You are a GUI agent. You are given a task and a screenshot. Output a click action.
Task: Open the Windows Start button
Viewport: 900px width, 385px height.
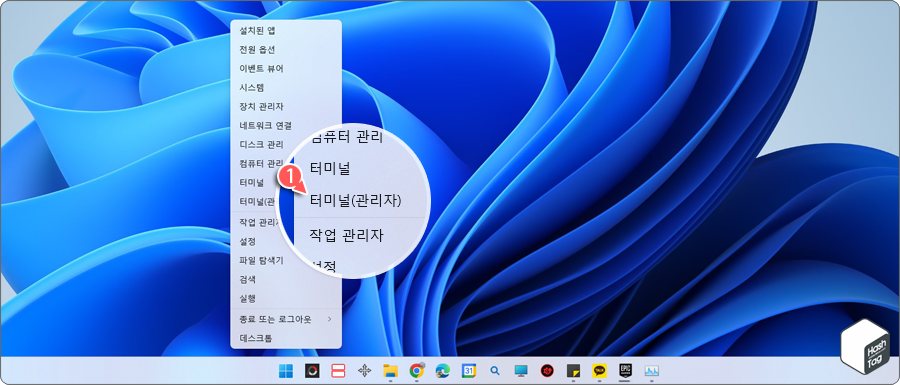click(x=286, y=371)
